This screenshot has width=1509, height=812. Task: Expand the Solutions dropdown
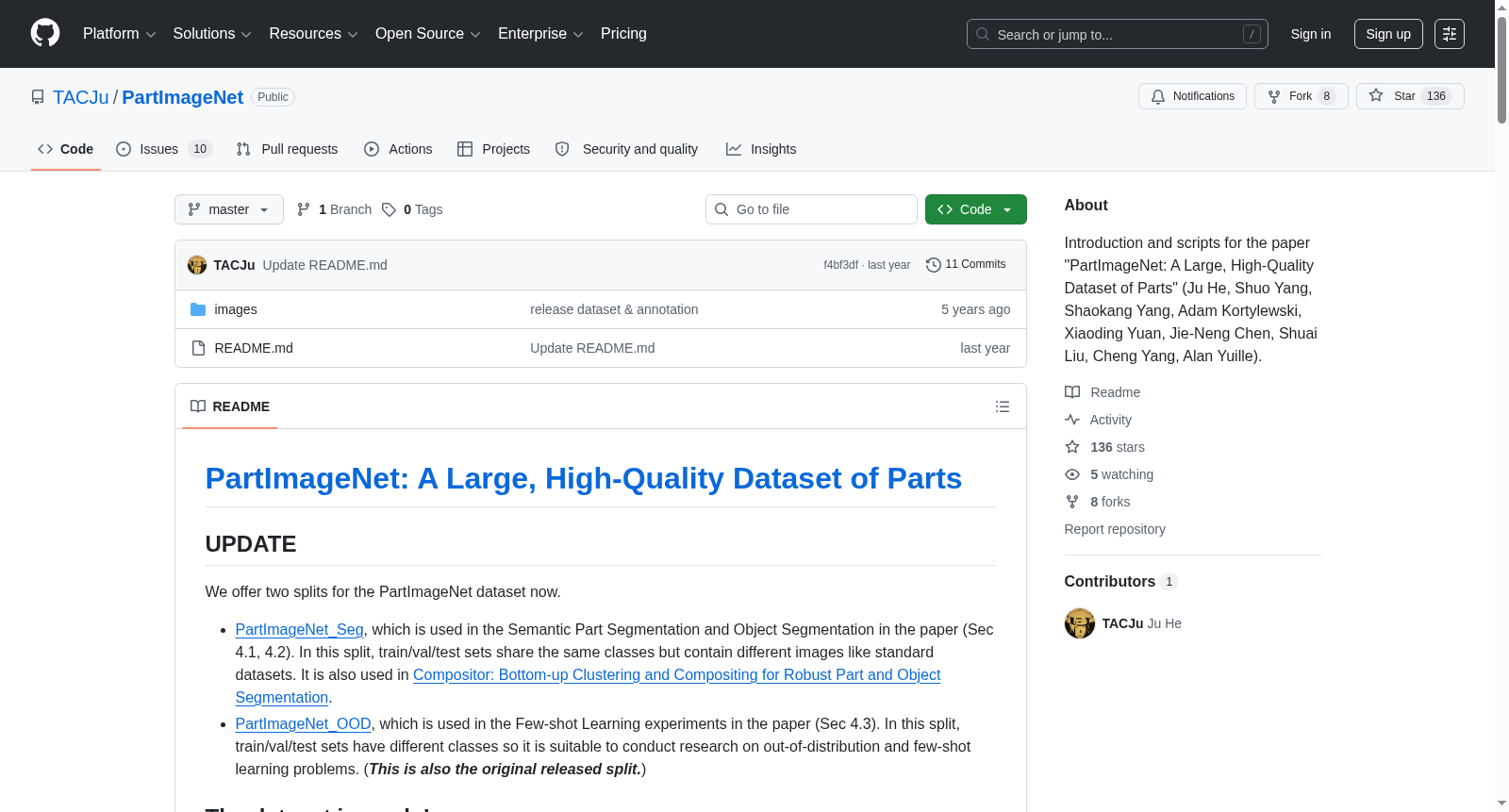pyautogui.click(x=212, y=34)
